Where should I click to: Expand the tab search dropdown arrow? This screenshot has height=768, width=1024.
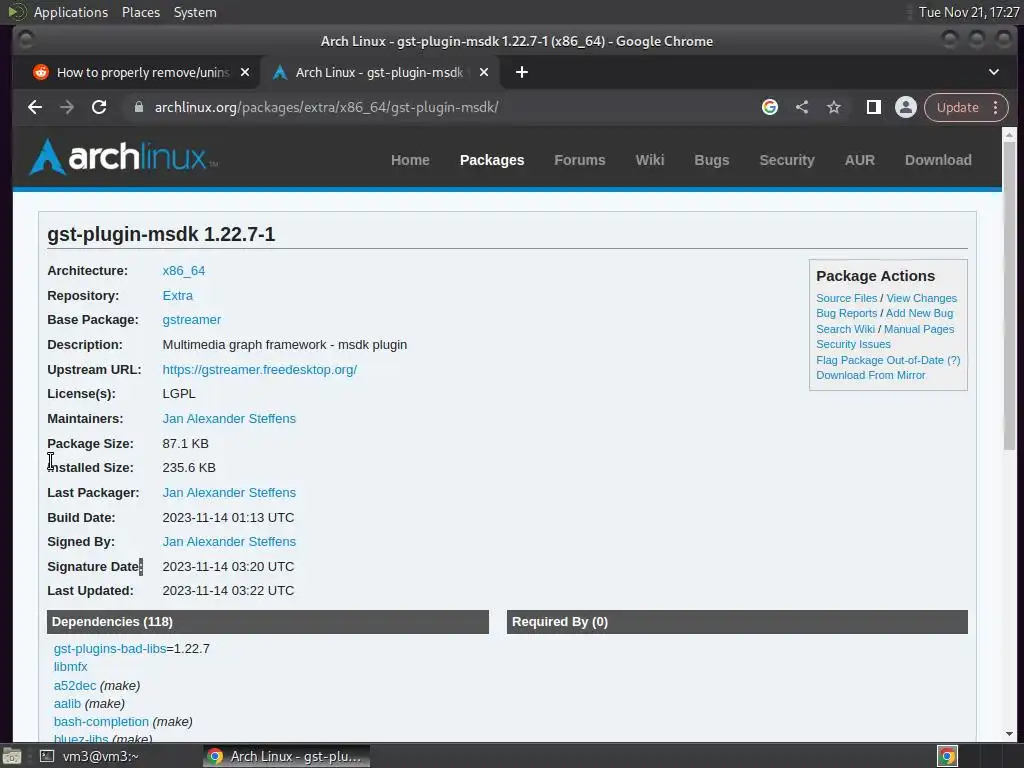point(994,72)
